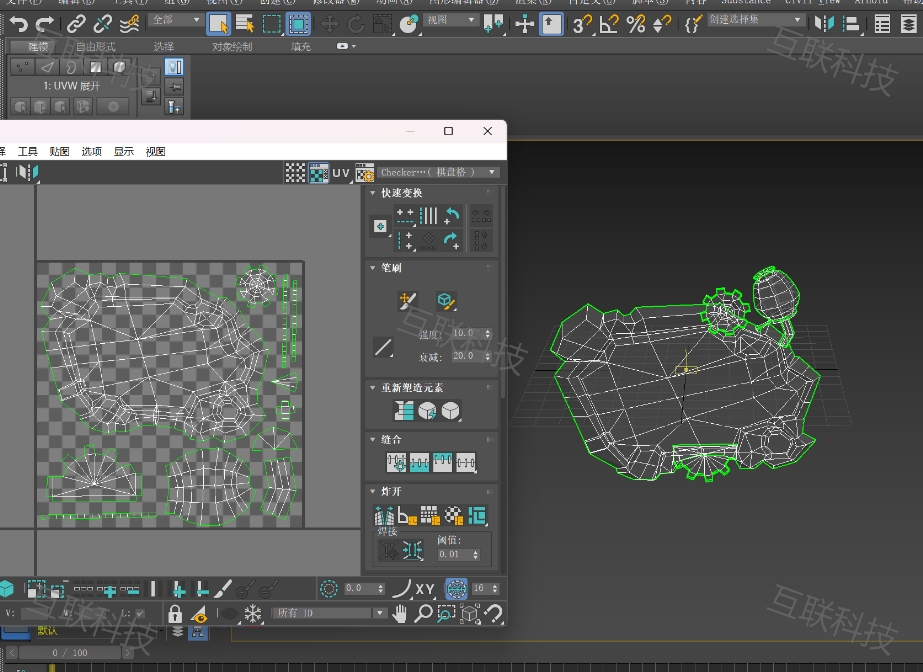Viewport: 923px width, 672px height.
Task: Open the 创建选择集 named selection dropdown
Action: pyautogui.click(x=755, y=20)
